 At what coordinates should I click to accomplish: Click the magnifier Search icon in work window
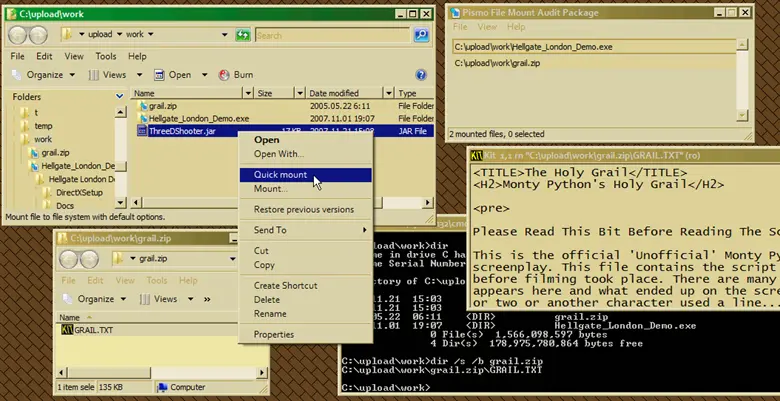pyautogui.click(x=422, y=35)
